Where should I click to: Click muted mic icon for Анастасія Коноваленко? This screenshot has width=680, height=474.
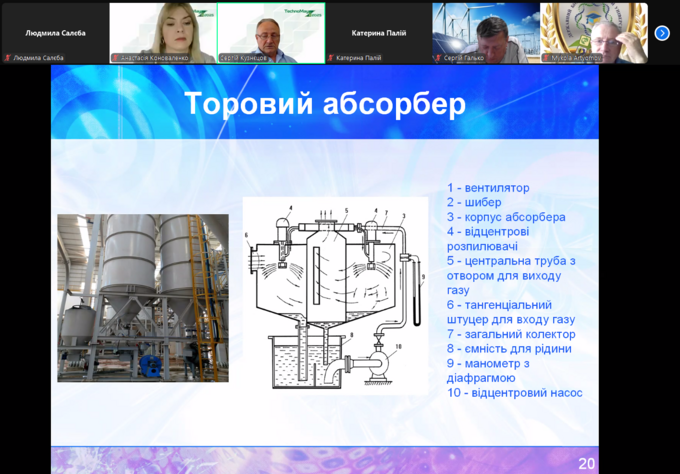click(x=115, y=58)
